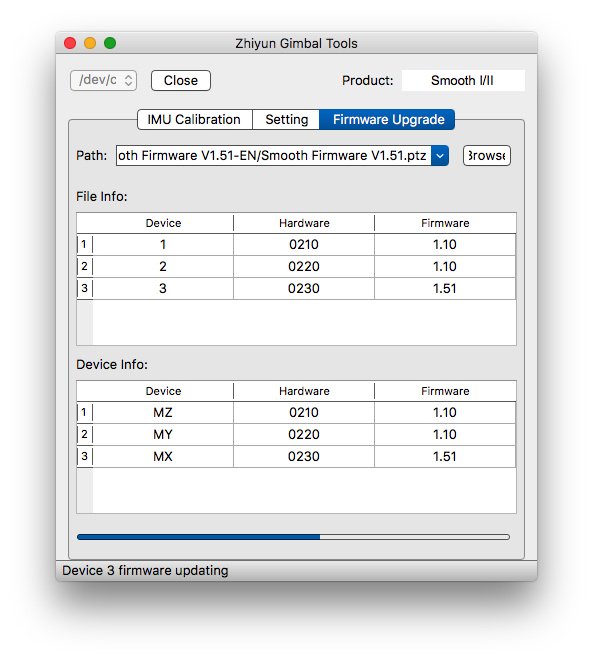The width and height of the screenshot is (593, 661).
Task: Select Device Info firmware 1.10 in MZ row
Action: pos(445,412)
